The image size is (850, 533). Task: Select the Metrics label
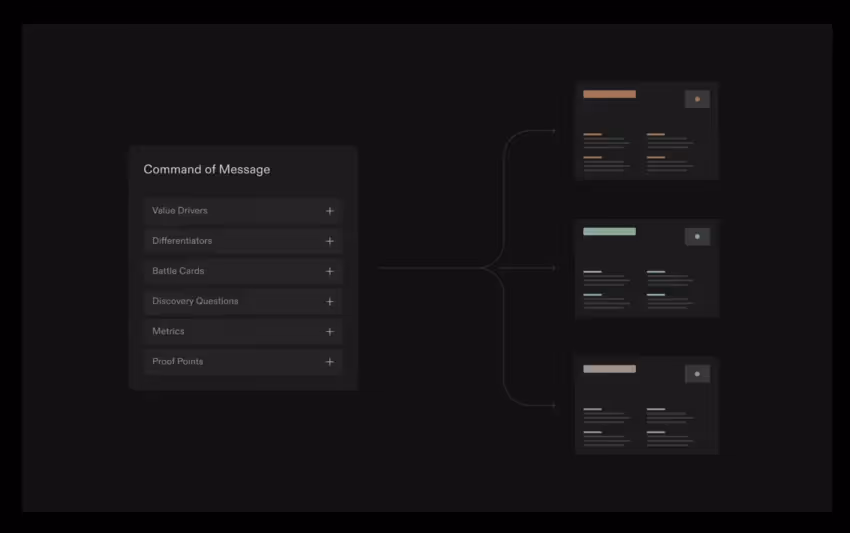pos(168,331)
